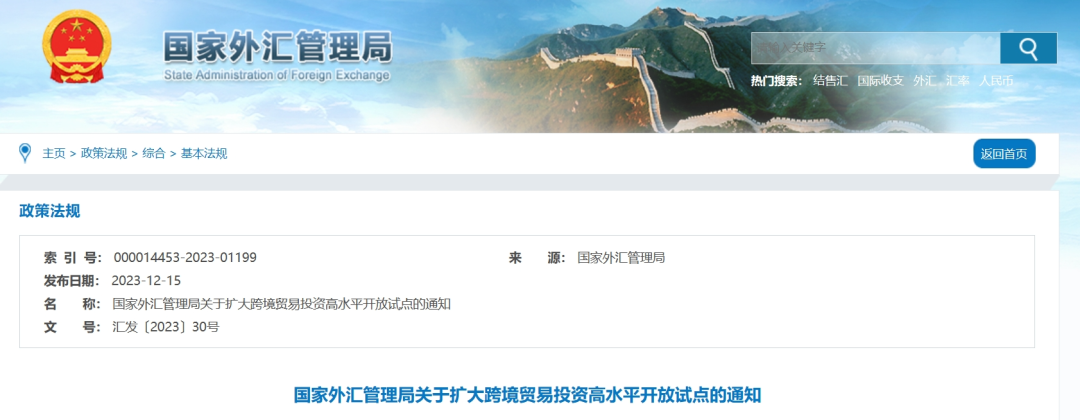Click the document name in the info box
1080x420 pixels.
coord(282,304)
